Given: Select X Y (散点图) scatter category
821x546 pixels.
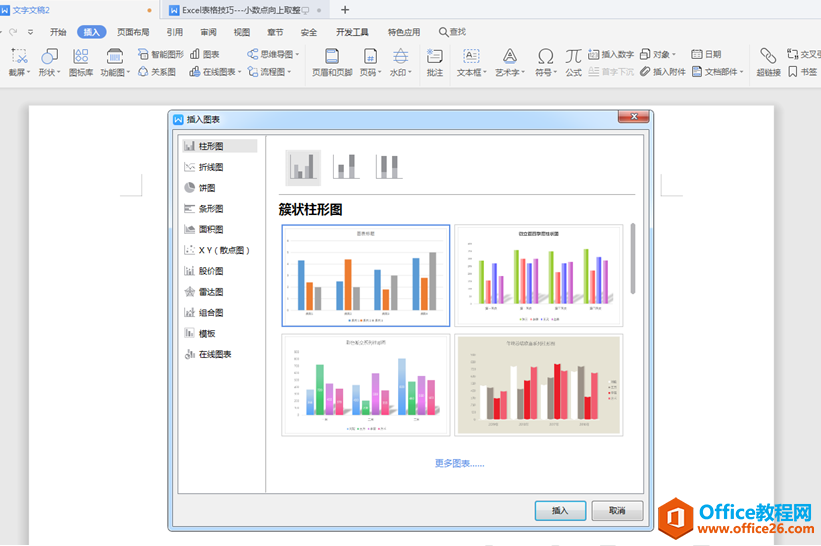Looking at the screenshot, I should pos(219,250).
